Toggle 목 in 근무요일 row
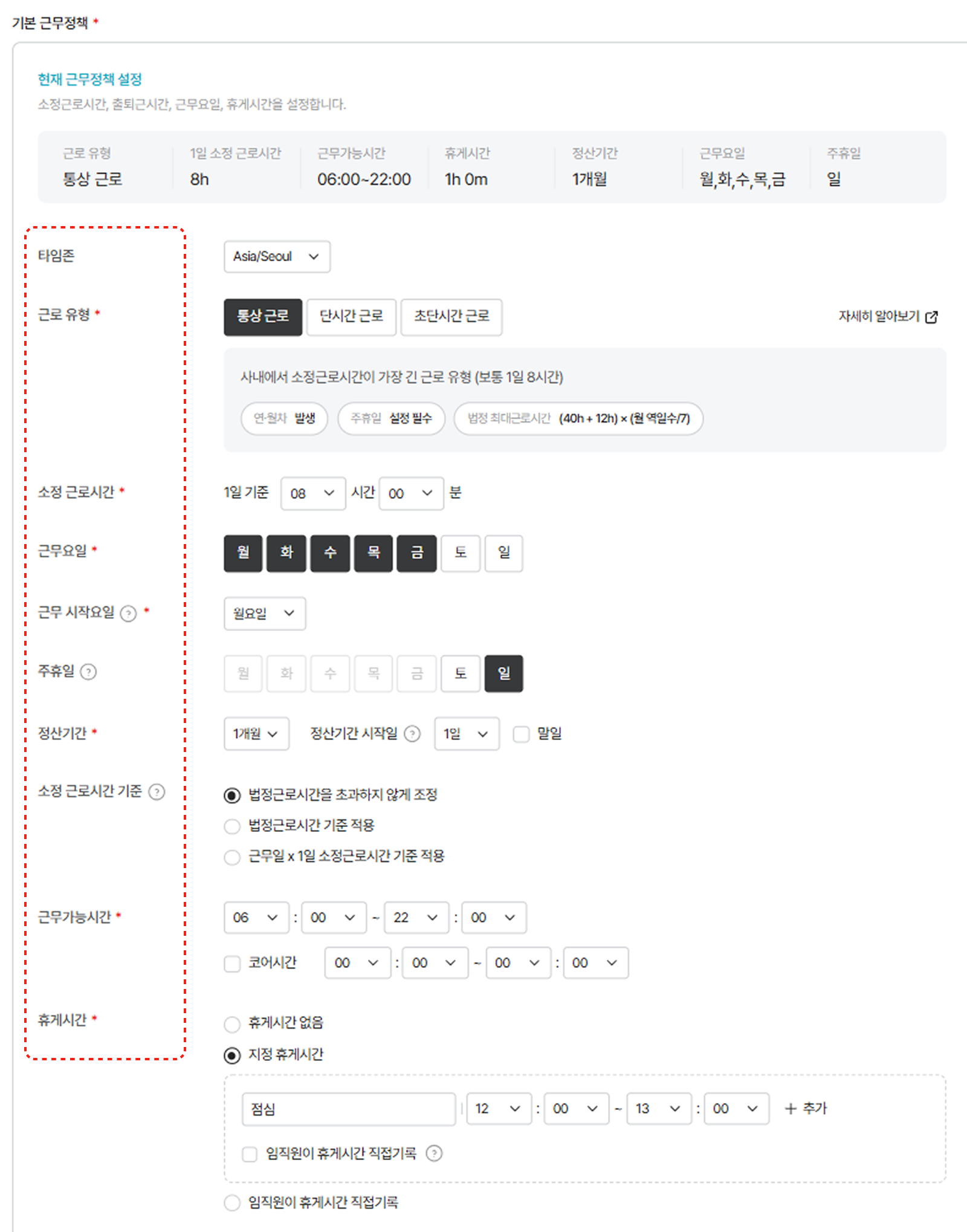Viewport: 967px width, 1232px height. point(374,553)
